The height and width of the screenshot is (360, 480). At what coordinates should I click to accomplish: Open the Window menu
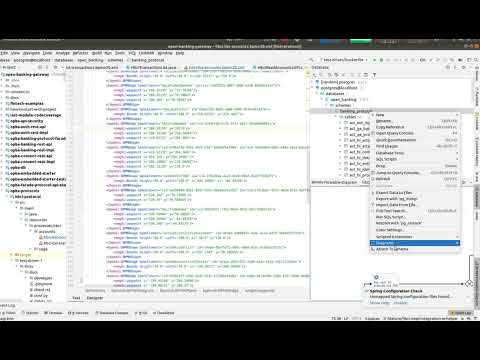click(x=165, y=53)
